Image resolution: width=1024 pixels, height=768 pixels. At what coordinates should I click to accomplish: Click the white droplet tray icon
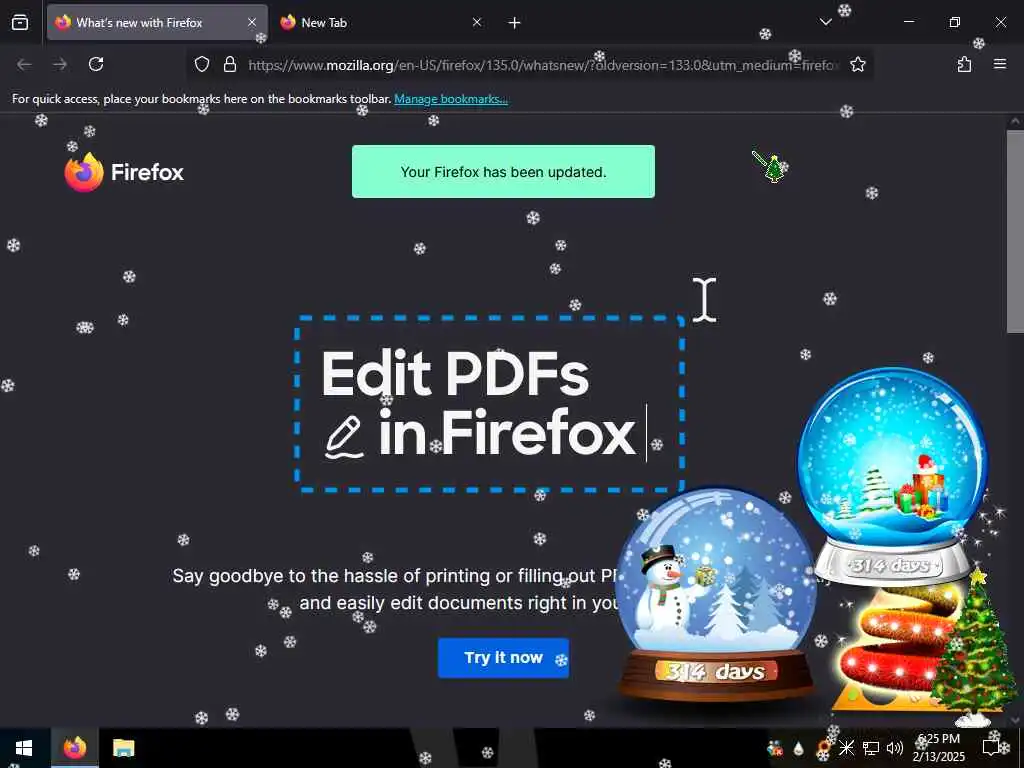click(x=798, y=748)
